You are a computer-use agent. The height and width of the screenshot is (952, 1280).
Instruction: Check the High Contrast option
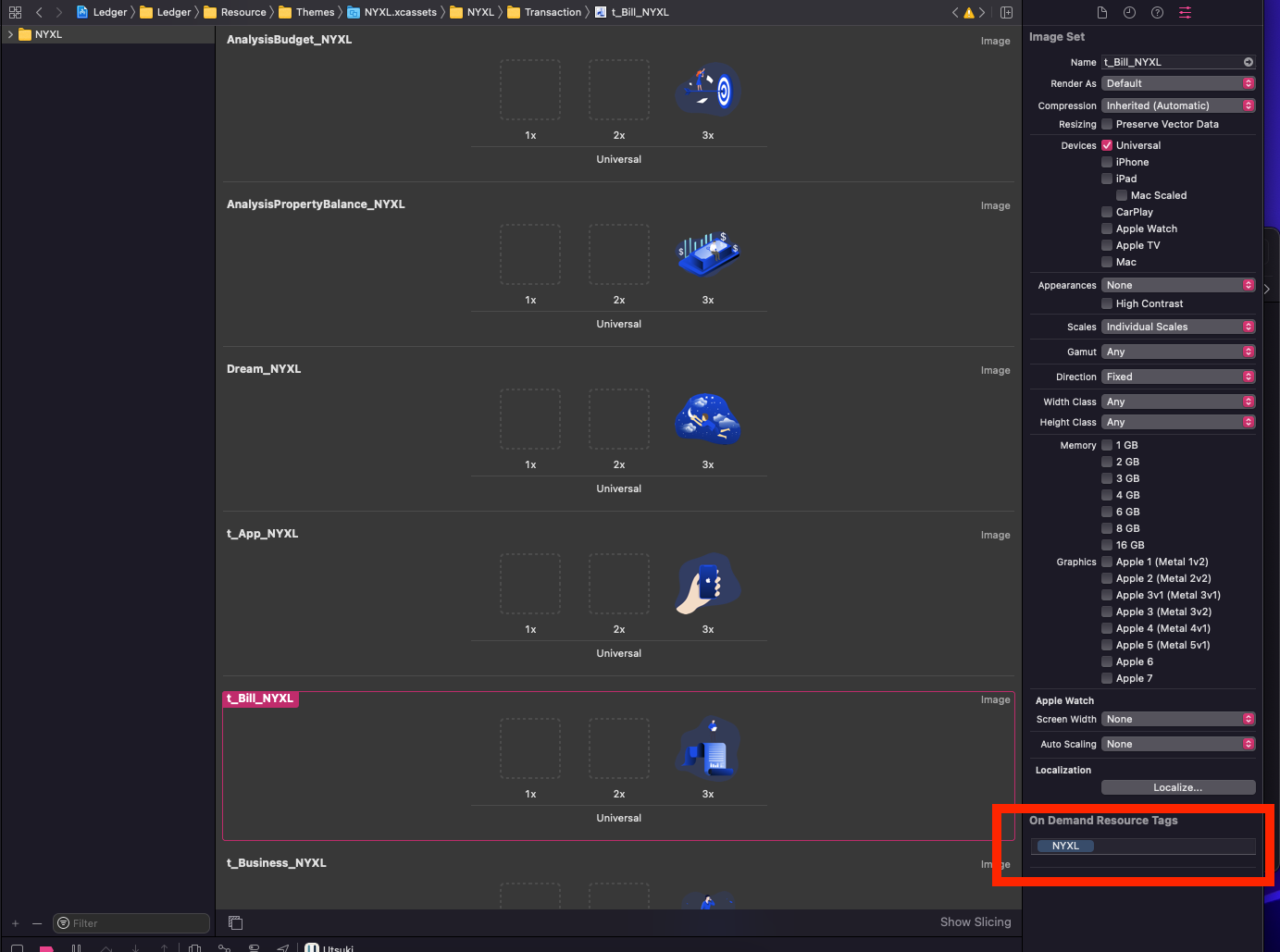click(x=1107, y=303)
